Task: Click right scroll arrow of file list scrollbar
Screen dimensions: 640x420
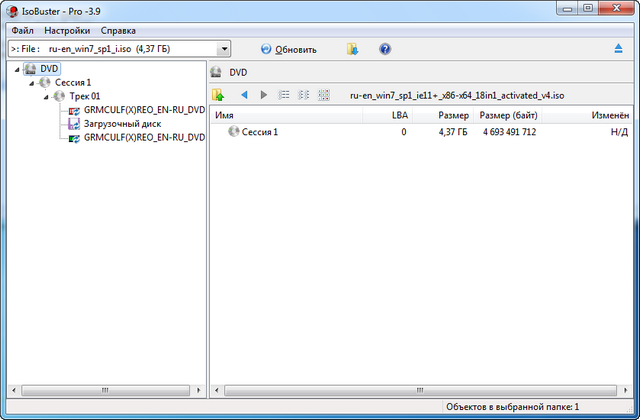Action: click(626, 391)
